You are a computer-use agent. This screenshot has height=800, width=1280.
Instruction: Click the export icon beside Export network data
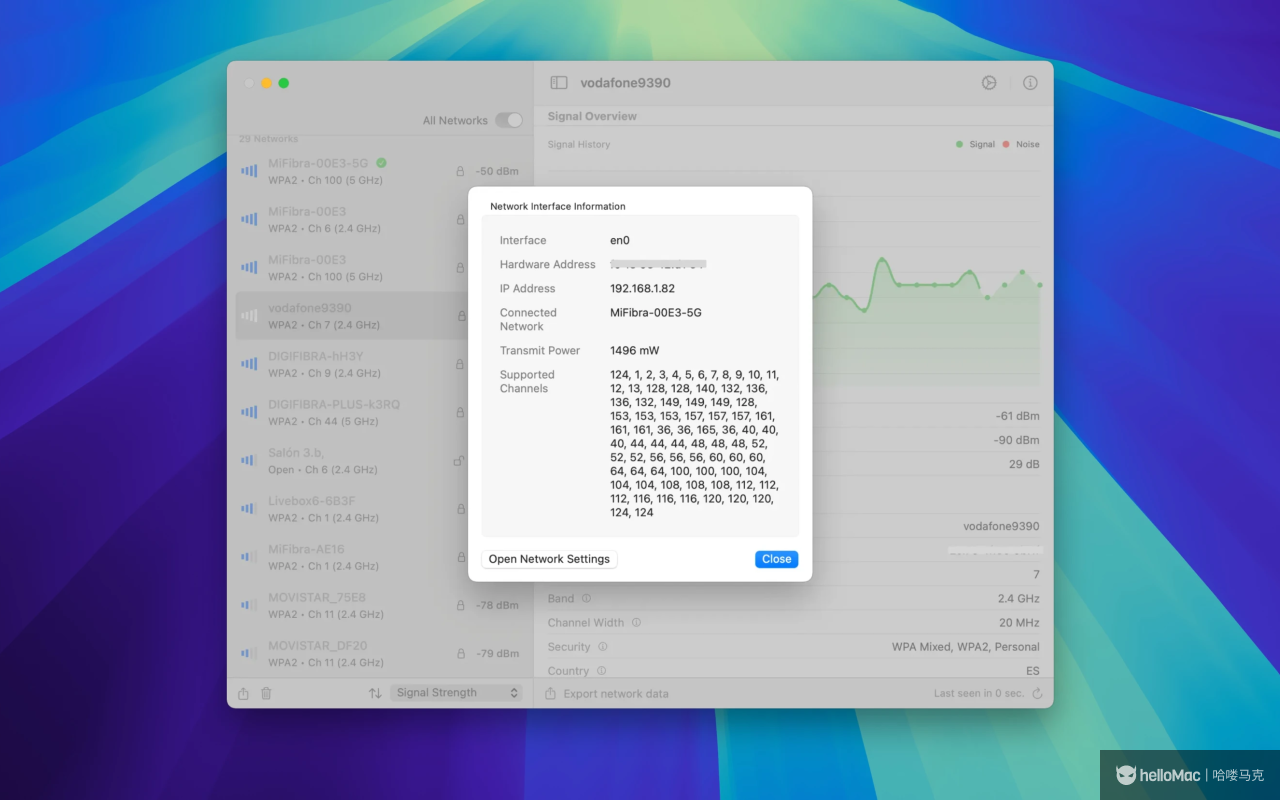tap(551, 693)
